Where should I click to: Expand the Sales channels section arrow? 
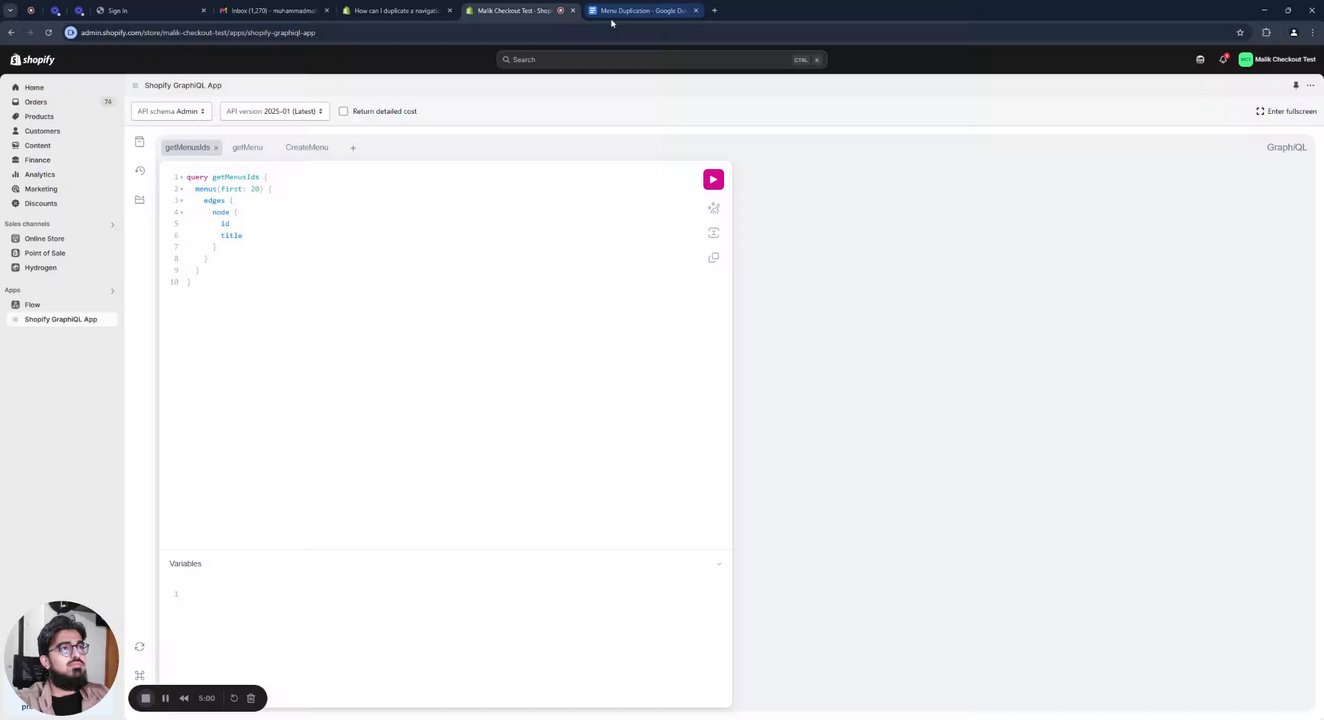112,224
